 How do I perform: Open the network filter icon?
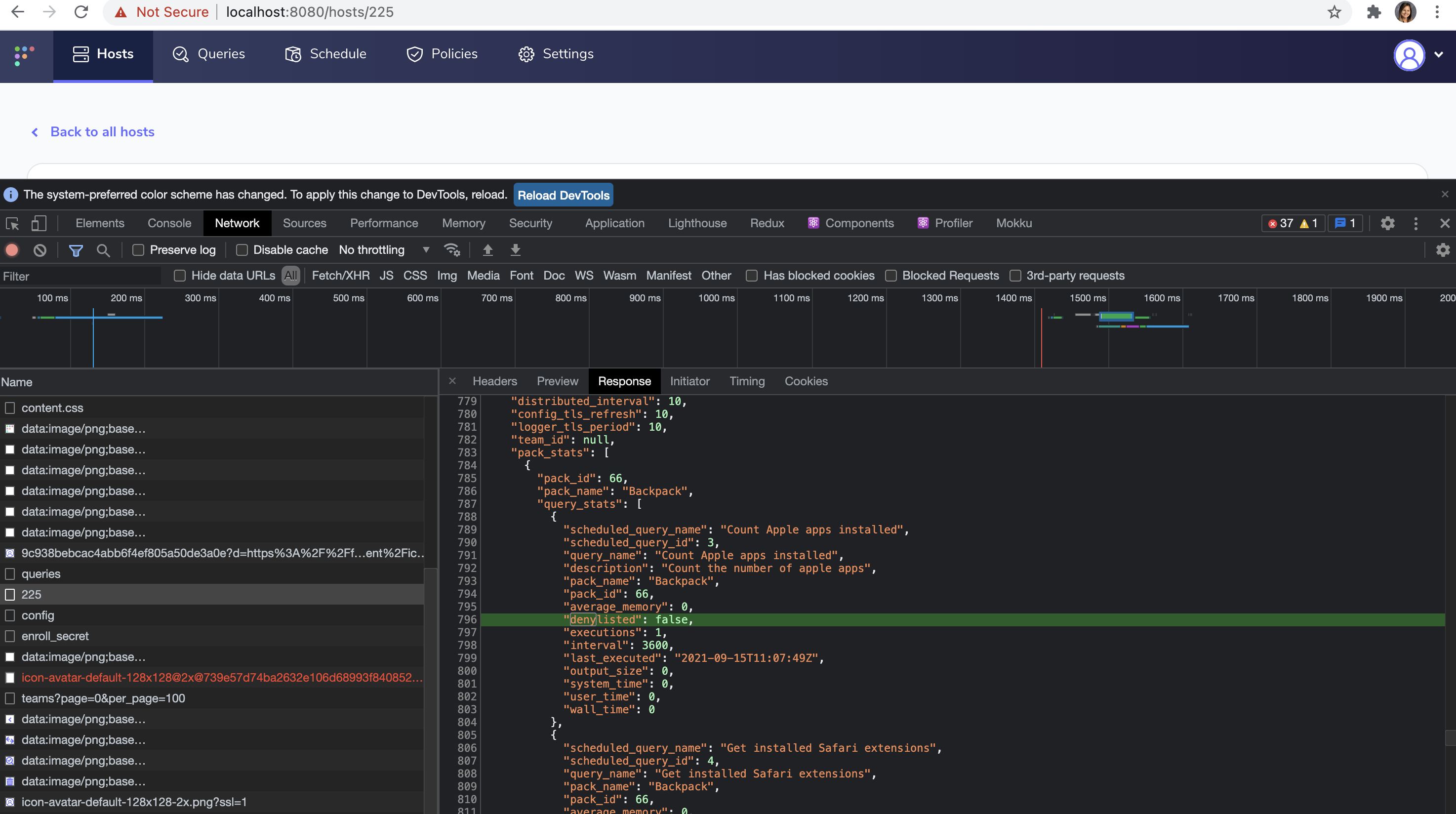(76, 250)
